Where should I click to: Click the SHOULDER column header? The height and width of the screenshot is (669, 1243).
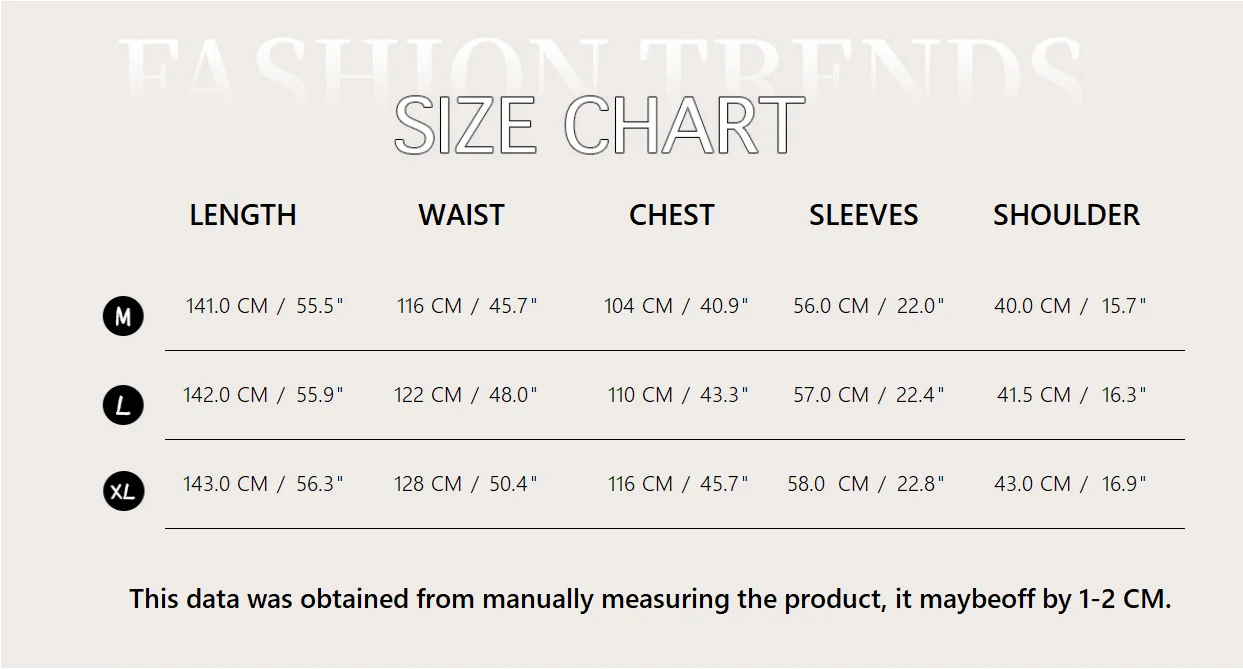pos(1066,215)
